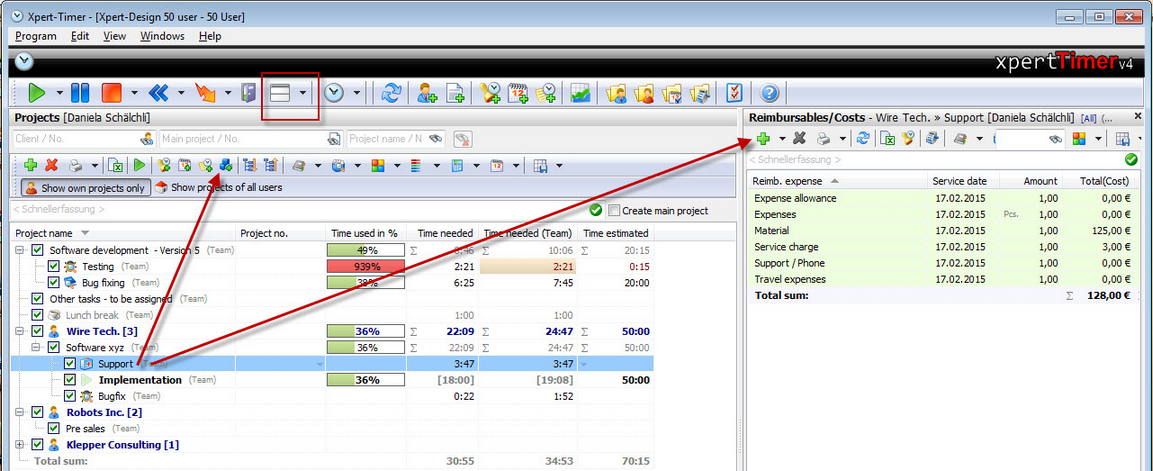Image resolution: width=1153 pixels, height=471 pixels.
Task: Click the refresh icon in main toolbar
Action: [x=392, y=93]
